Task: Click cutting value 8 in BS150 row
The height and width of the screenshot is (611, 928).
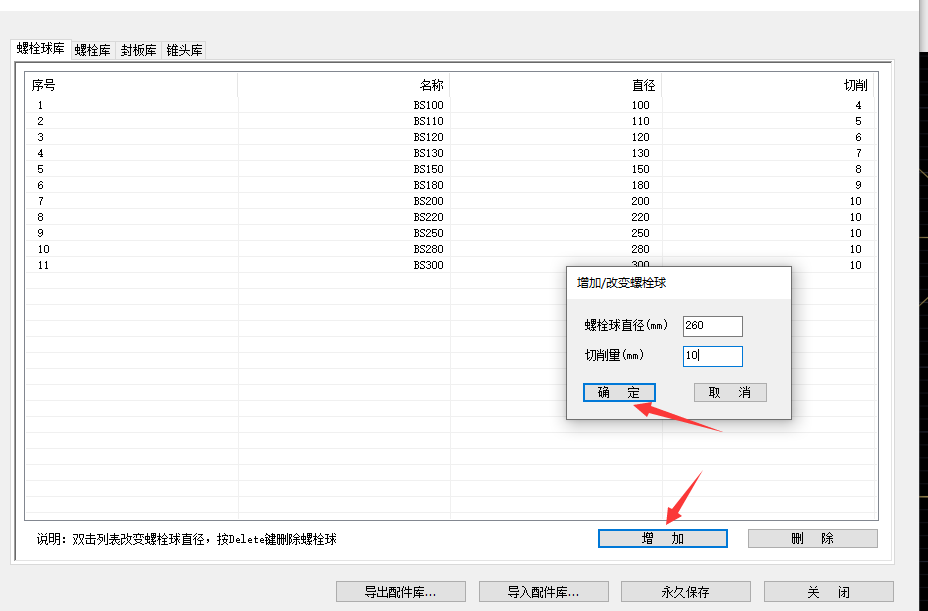Action: pos(858,169)
